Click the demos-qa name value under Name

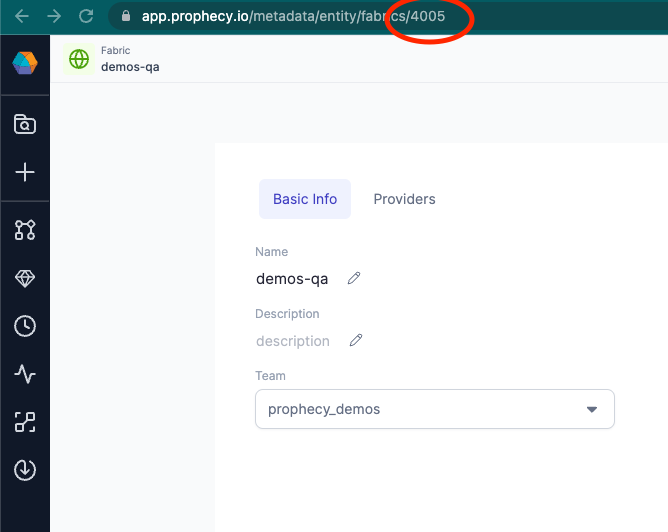click(x=292, y=279)
